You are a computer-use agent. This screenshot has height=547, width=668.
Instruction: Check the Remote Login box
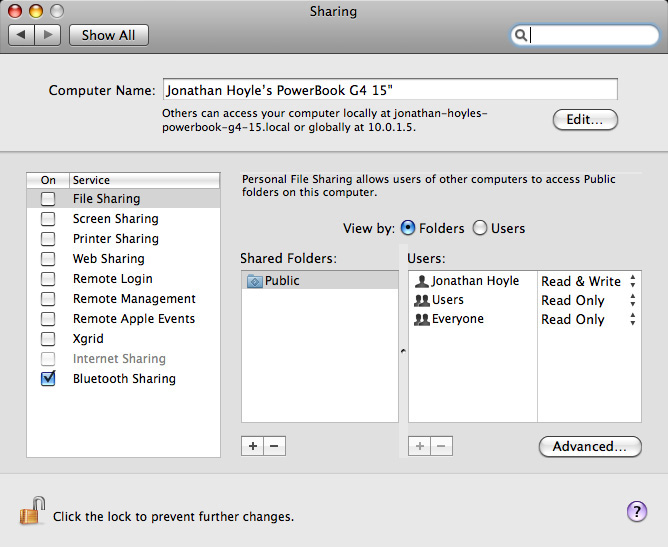[x=48, y=279]
